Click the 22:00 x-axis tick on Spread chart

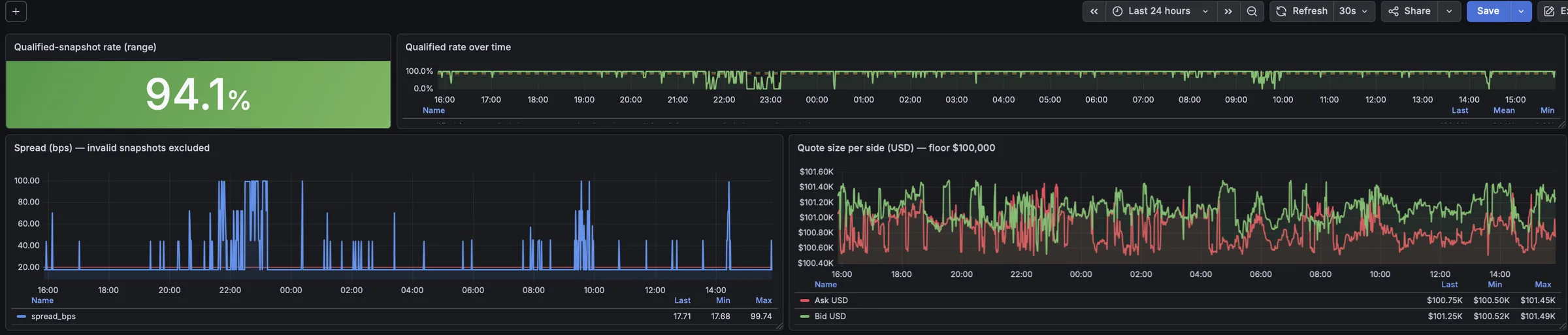click(230, 290)
